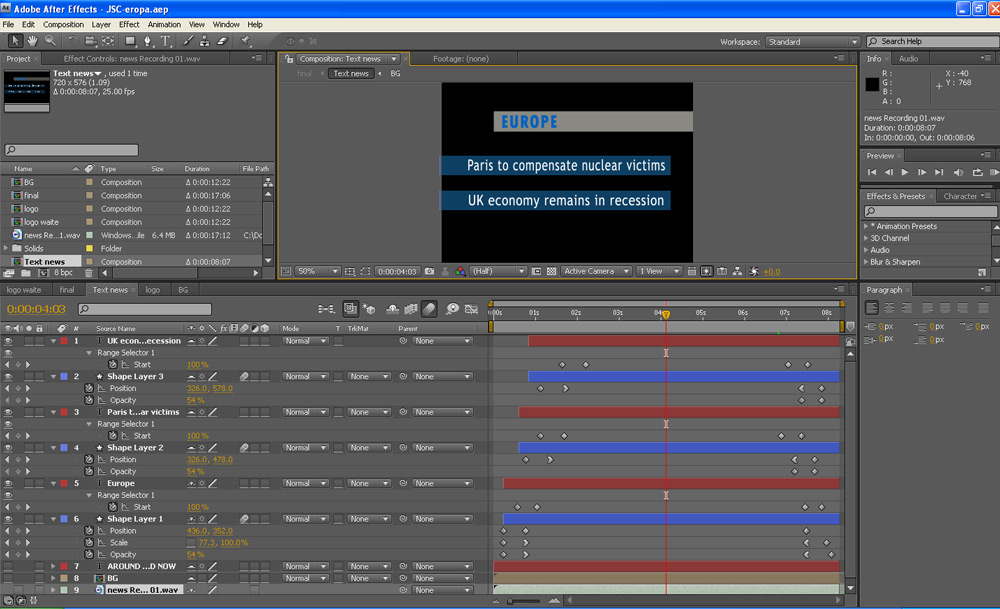Left-align text in the Paragraph panel
1000x609 pixels.
(872, 307)
